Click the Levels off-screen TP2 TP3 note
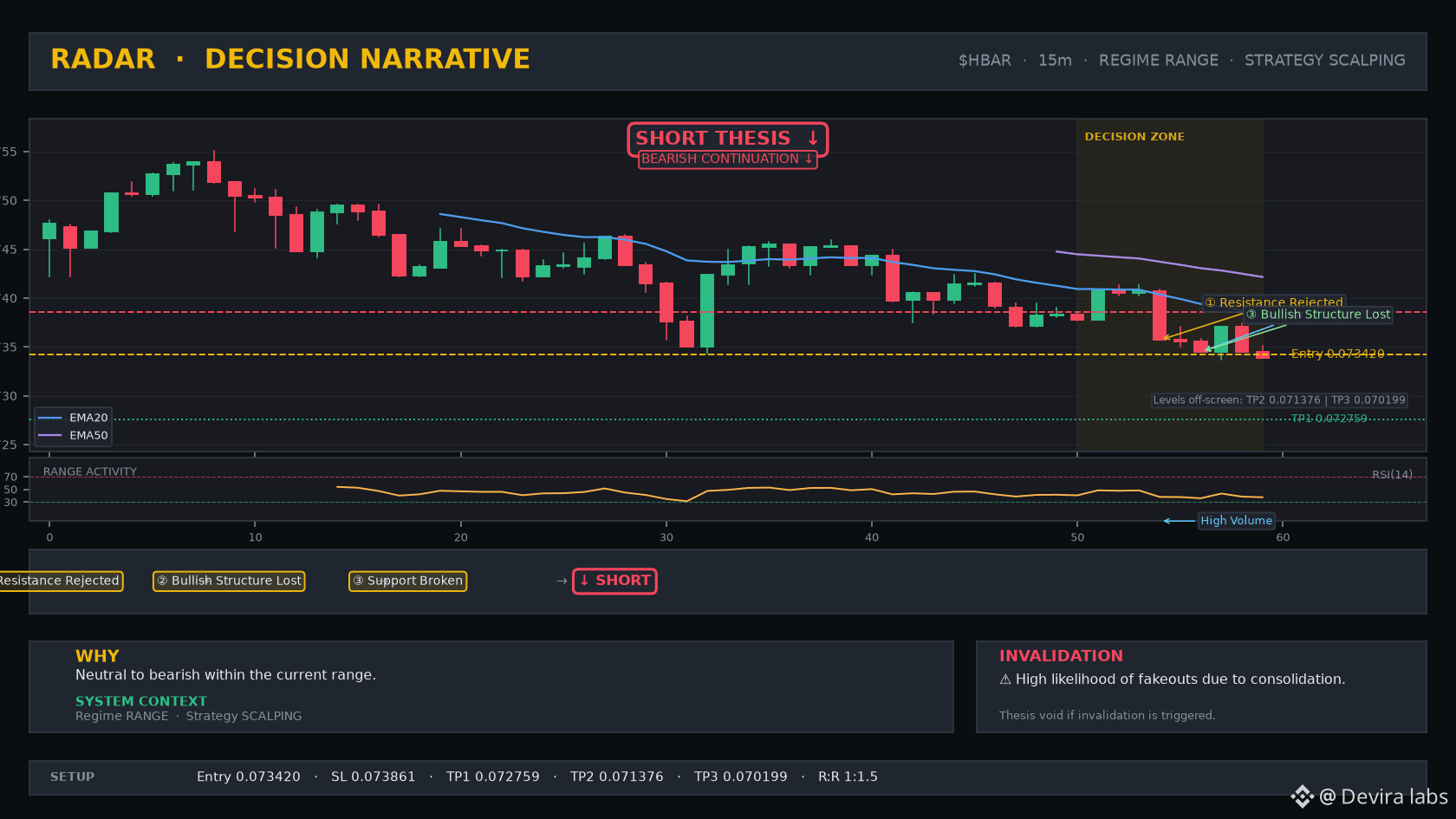Screen dimensions: 1456x819 (x=1279, y=400)
